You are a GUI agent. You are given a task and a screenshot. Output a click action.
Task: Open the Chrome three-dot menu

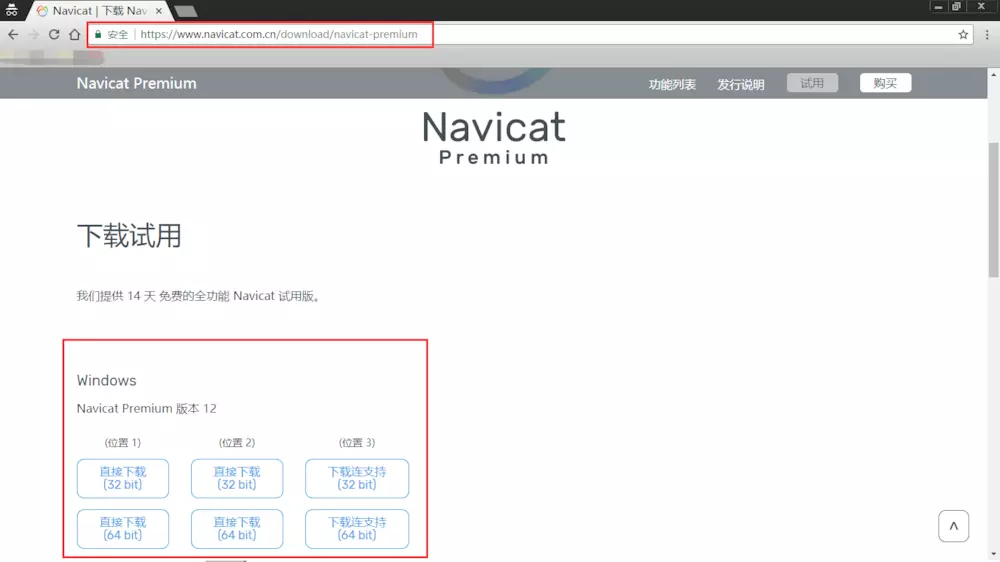pos(987,34)
